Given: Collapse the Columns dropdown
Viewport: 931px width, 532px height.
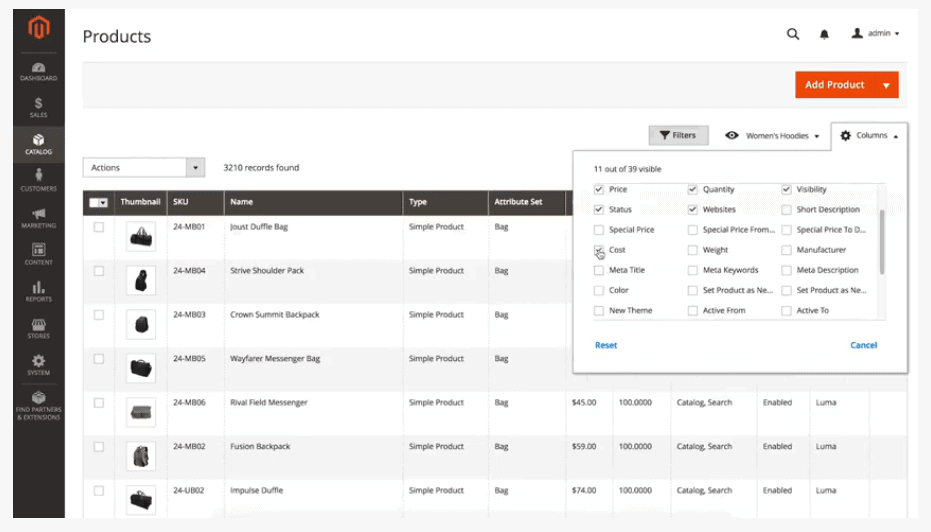Looking at the screenshot, I should (869, 135).
